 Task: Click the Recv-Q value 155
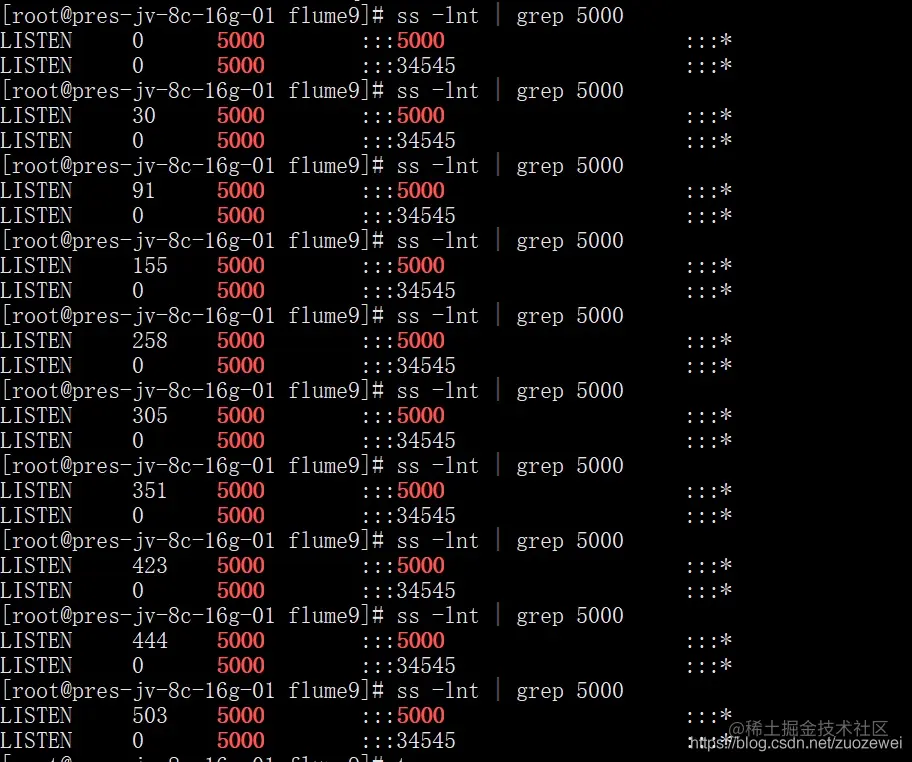pyautogui.click(x=150, y=265)
